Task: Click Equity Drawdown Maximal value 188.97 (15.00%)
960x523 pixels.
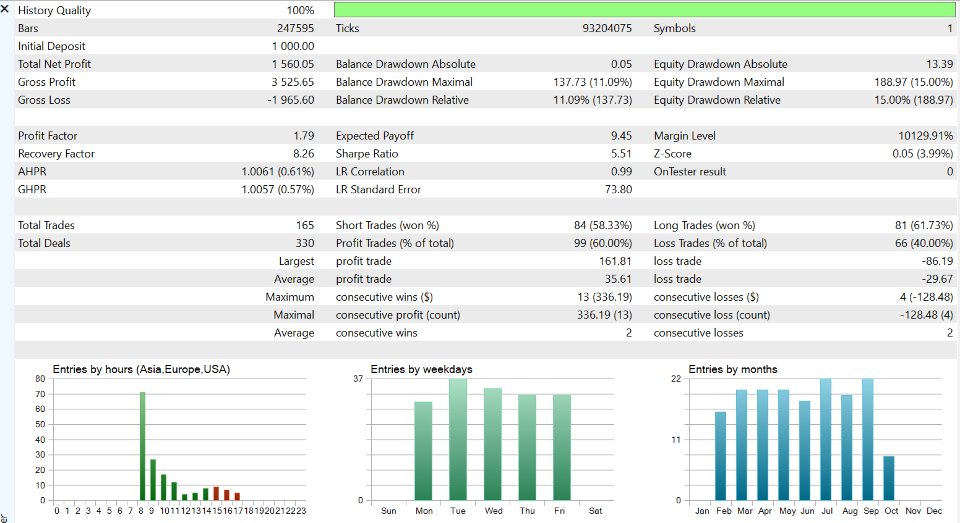Action: pos(913,81)
